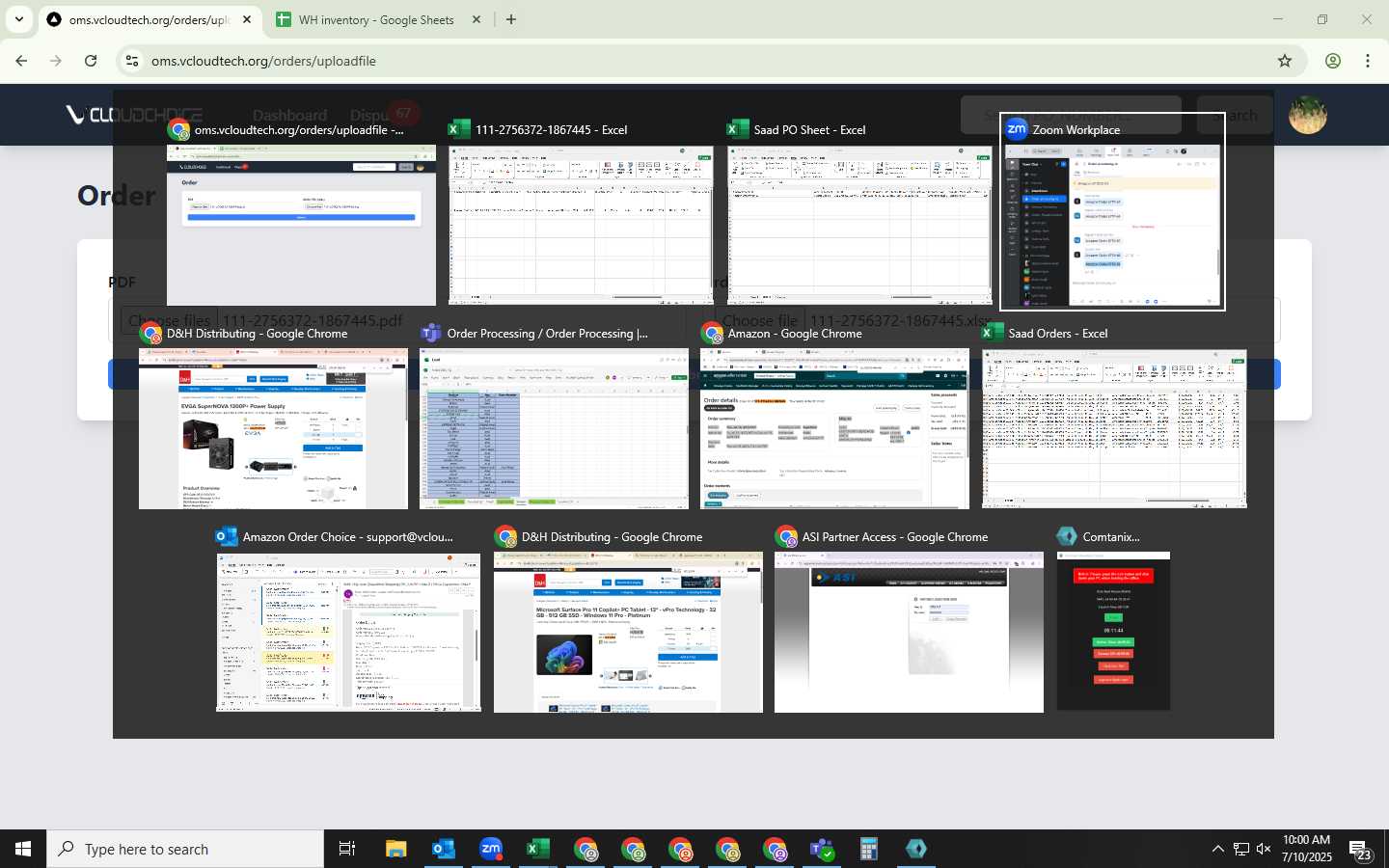Open the user avatar on the page
The height and width of the screenshot is (868, 1389).
coord(1307,115)
